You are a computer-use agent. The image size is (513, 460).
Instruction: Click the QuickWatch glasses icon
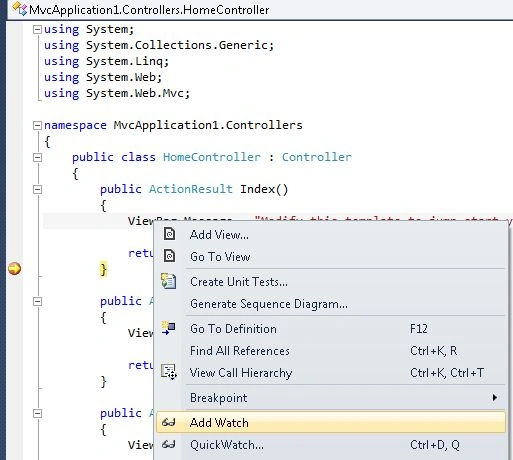(x=168, y=445)
